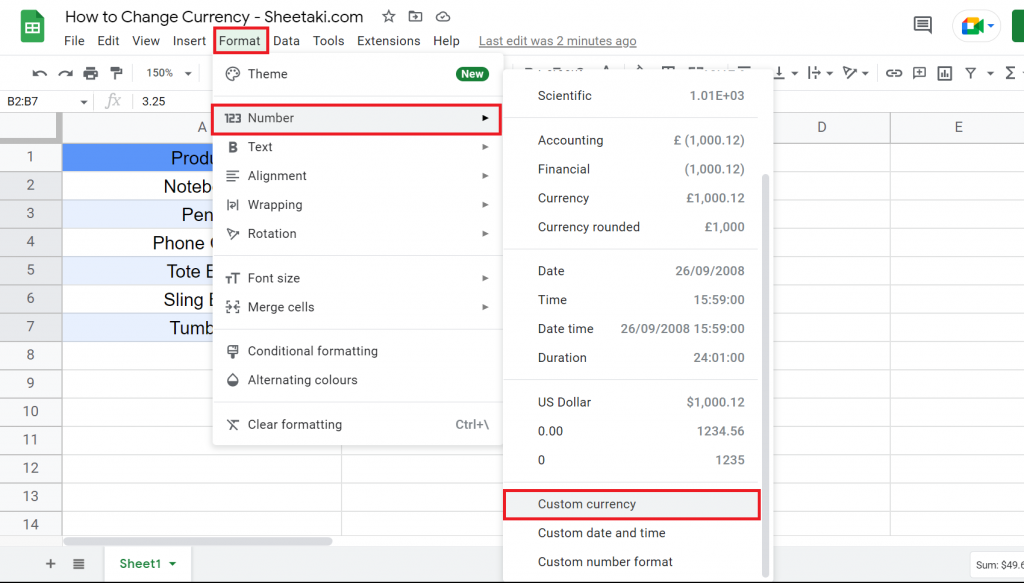
Task: Insert a chart
Action: click(x=944, y=72)
